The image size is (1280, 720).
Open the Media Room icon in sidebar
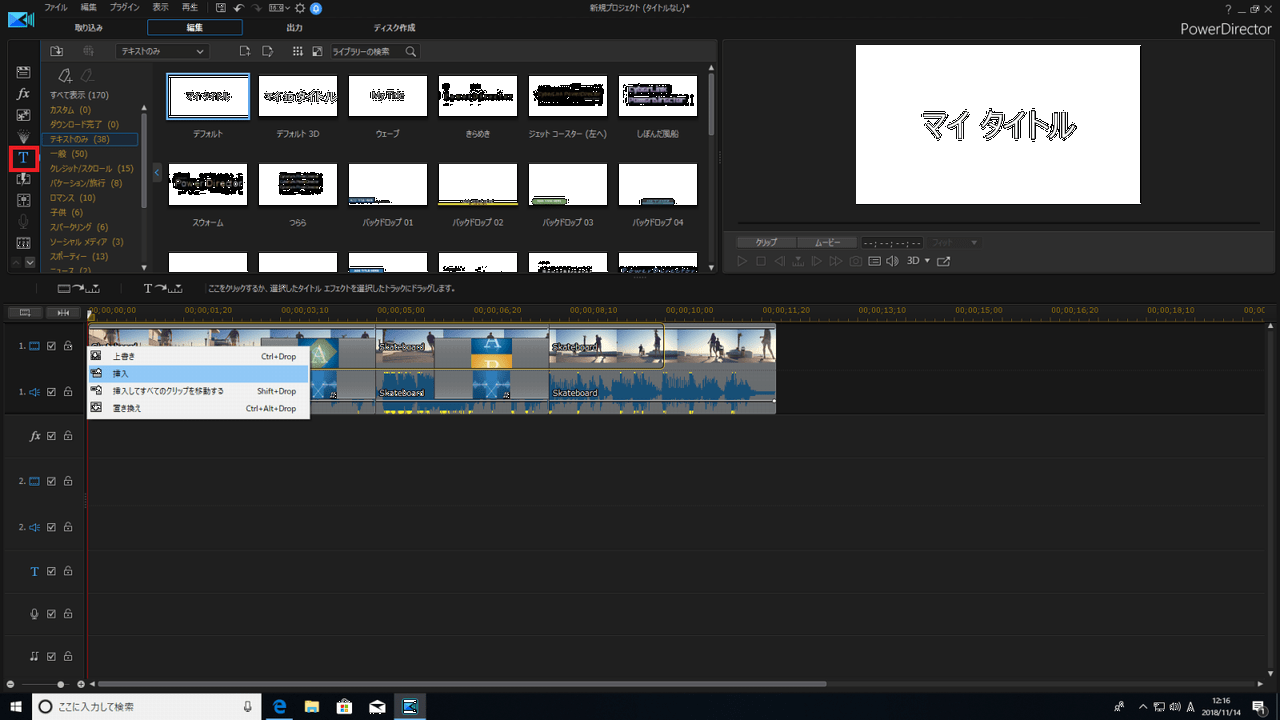point(23,72)
